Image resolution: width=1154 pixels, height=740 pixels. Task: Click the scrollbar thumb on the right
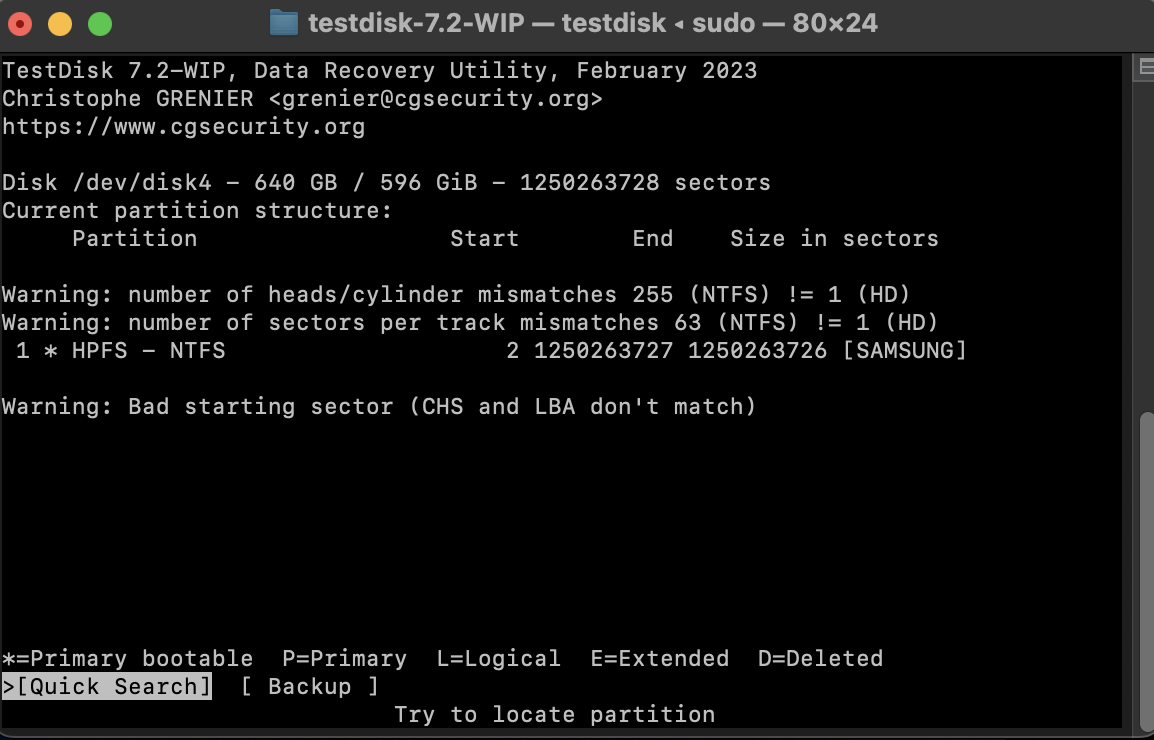(x=1146, y=571)
